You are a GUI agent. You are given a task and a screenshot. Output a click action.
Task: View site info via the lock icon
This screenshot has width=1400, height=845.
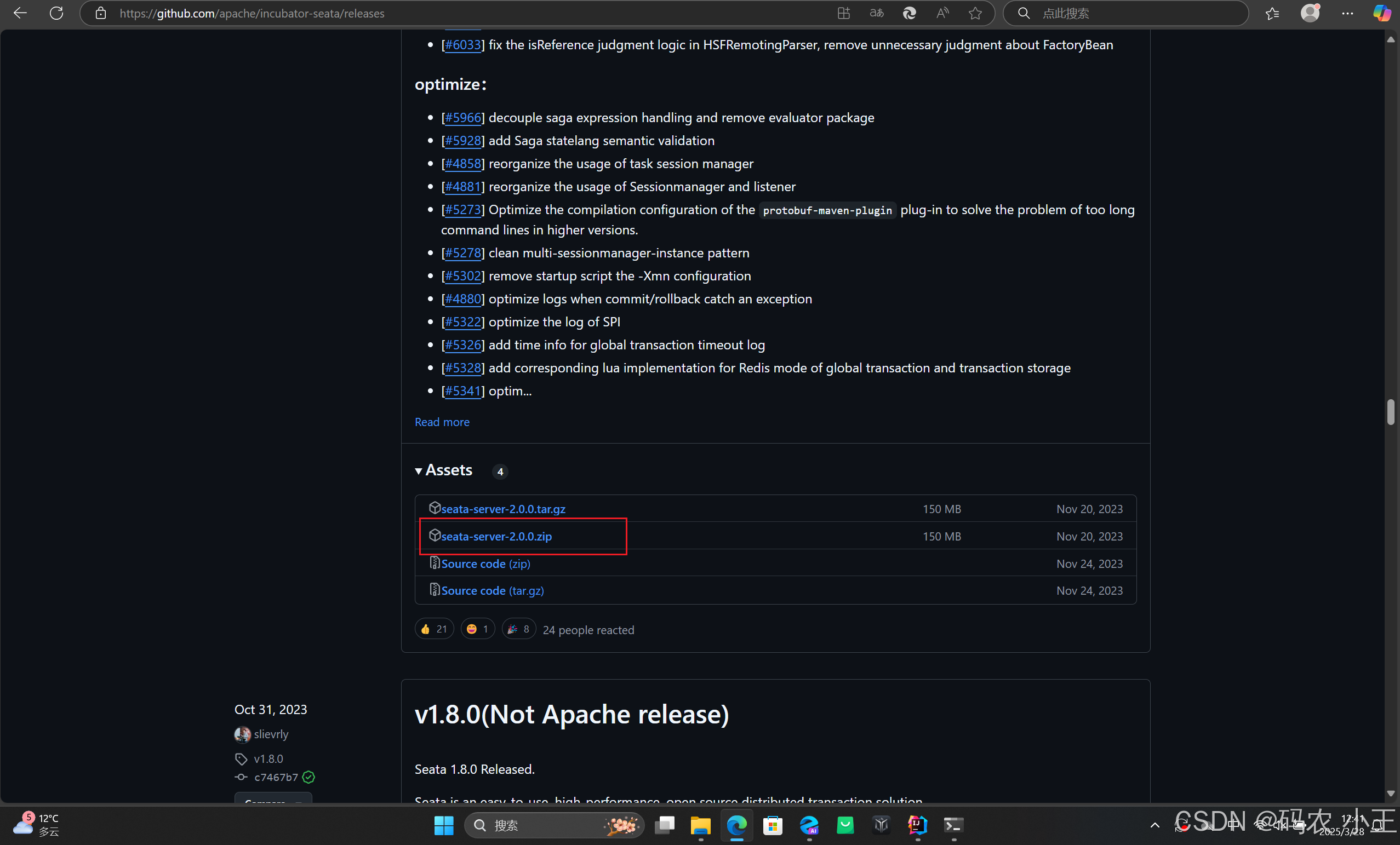(101, 13)
